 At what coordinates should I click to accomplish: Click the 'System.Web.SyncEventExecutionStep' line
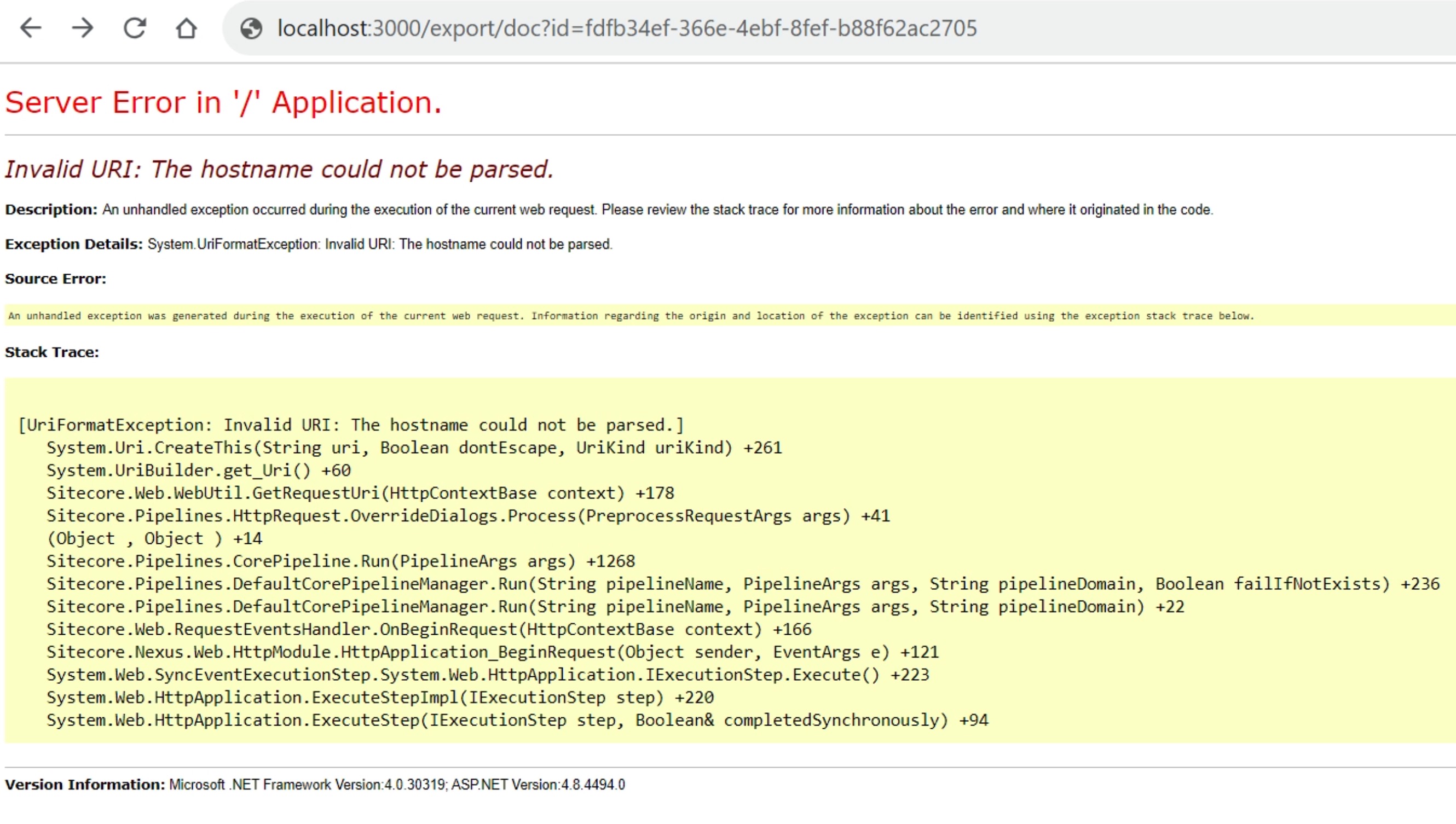pos(488,675)
